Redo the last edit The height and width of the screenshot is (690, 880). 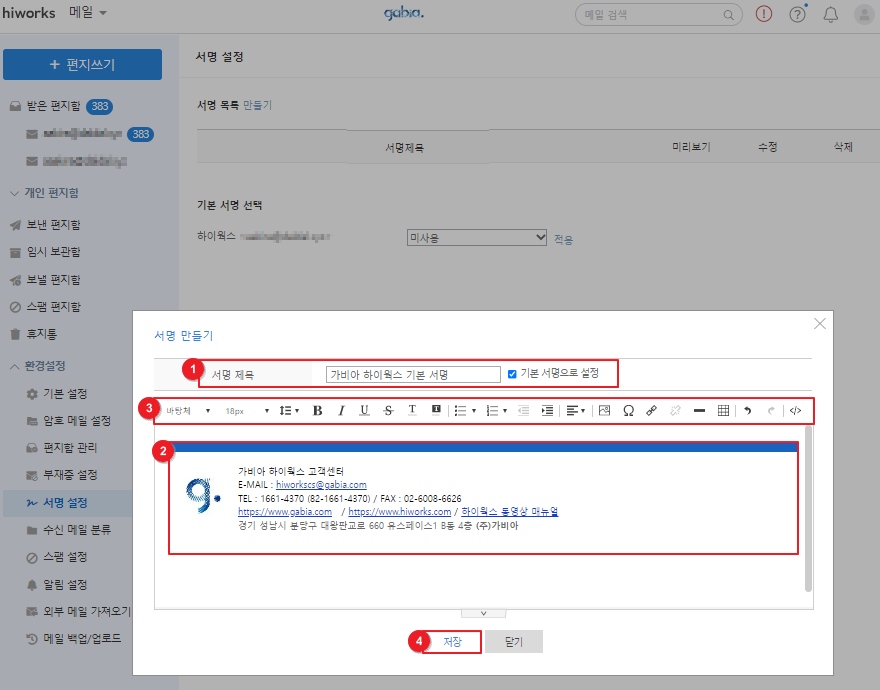(771, 410)
